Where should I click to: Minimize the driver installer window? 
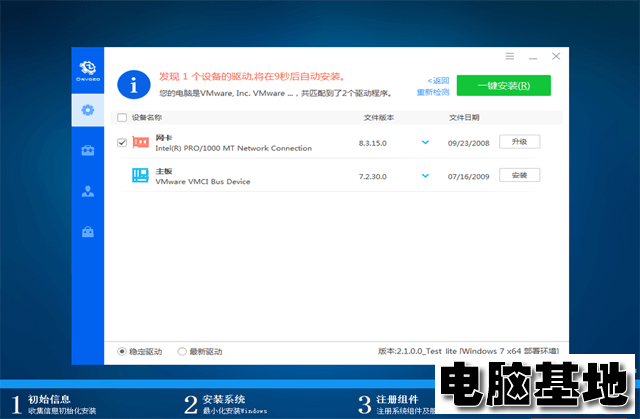click(533, 57)
